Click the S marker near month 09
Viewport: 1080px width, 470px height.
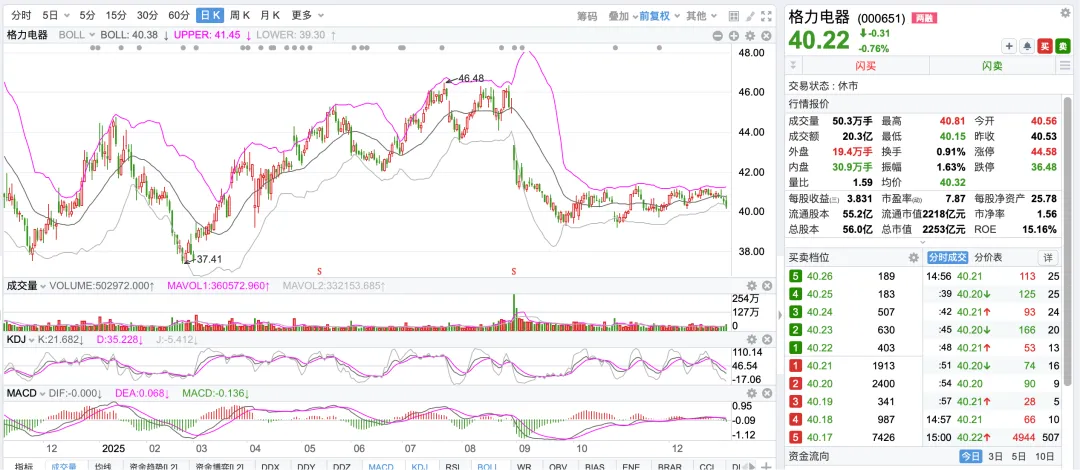514,271
